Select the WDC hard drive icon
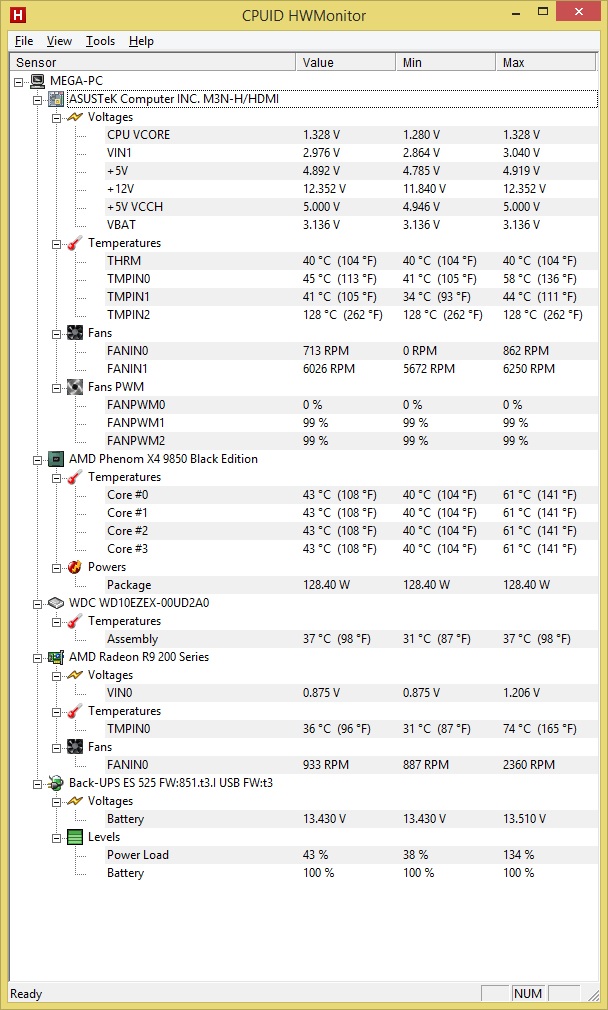This screenshot has height=1010, width=608. (x=57, y=604)
